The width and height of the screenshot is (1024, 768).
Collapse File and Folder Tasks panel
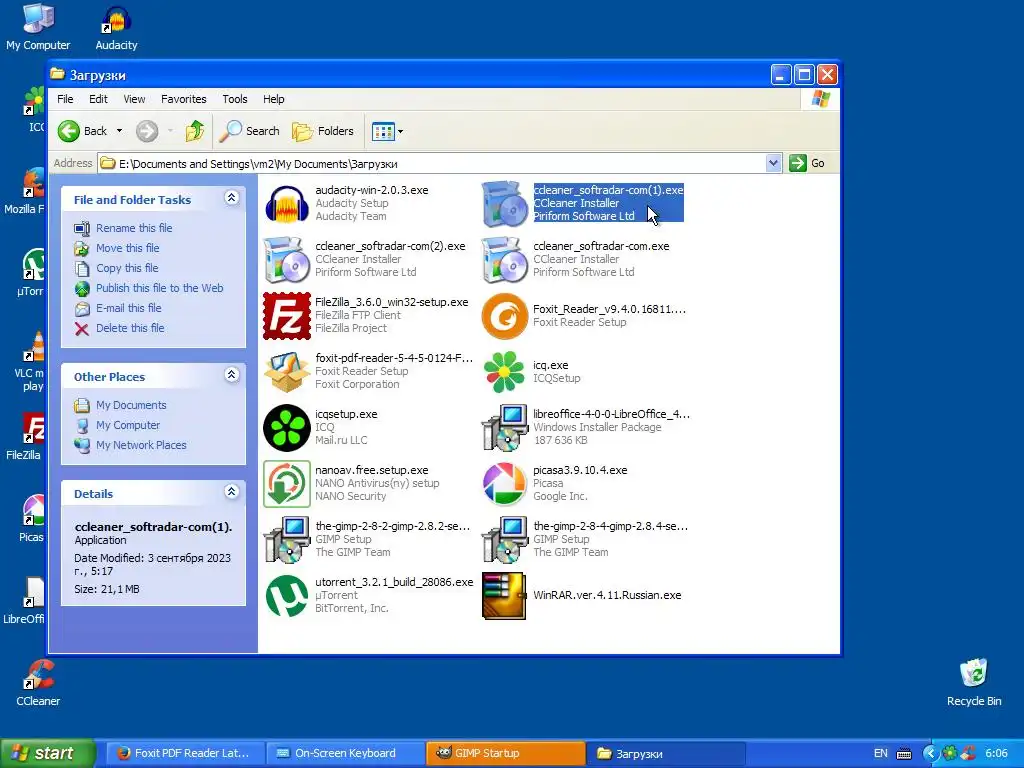coord(232,198)
